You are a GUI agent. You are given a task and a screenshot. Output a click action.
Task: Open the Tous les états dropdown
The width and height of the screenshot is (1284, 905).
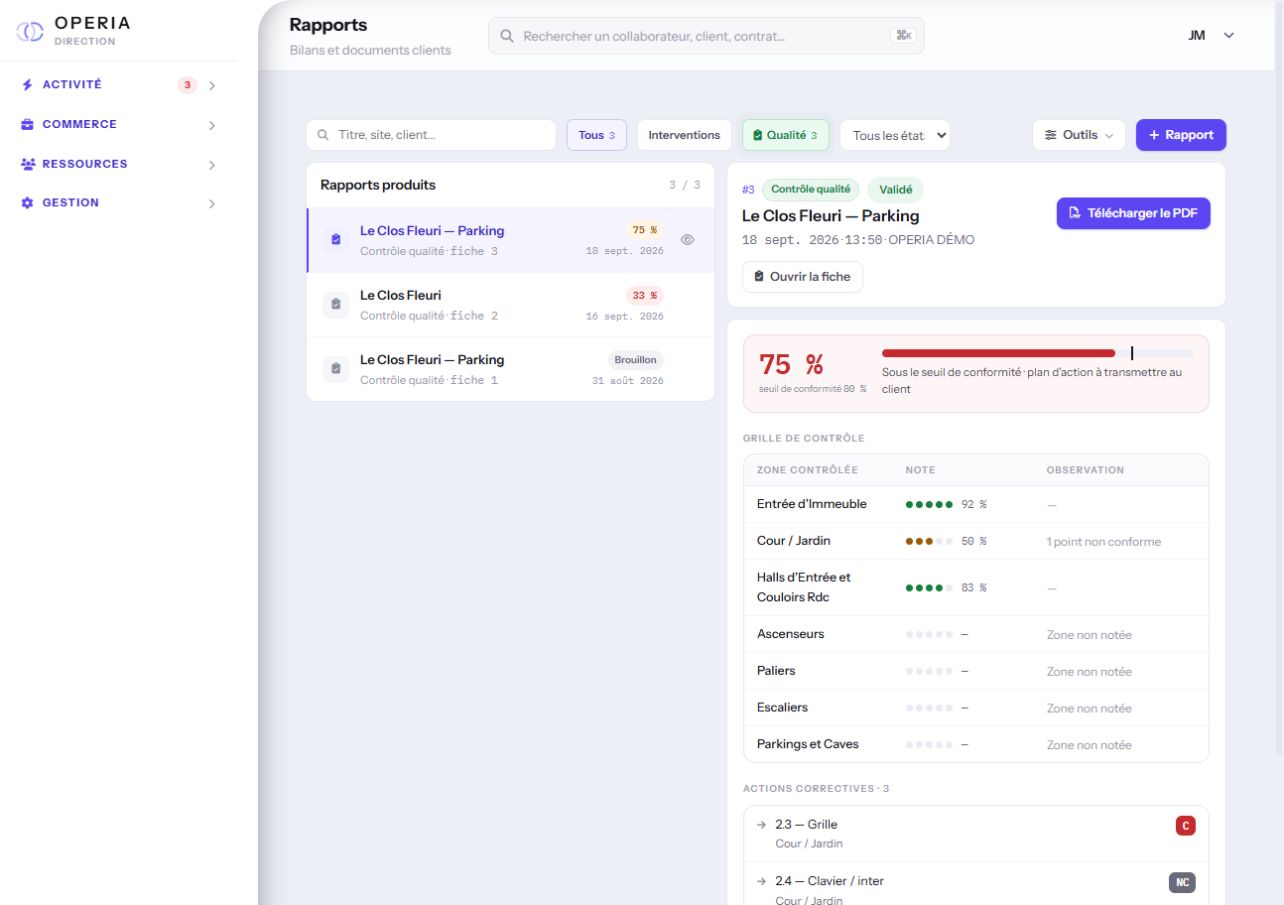coord(895,135)
